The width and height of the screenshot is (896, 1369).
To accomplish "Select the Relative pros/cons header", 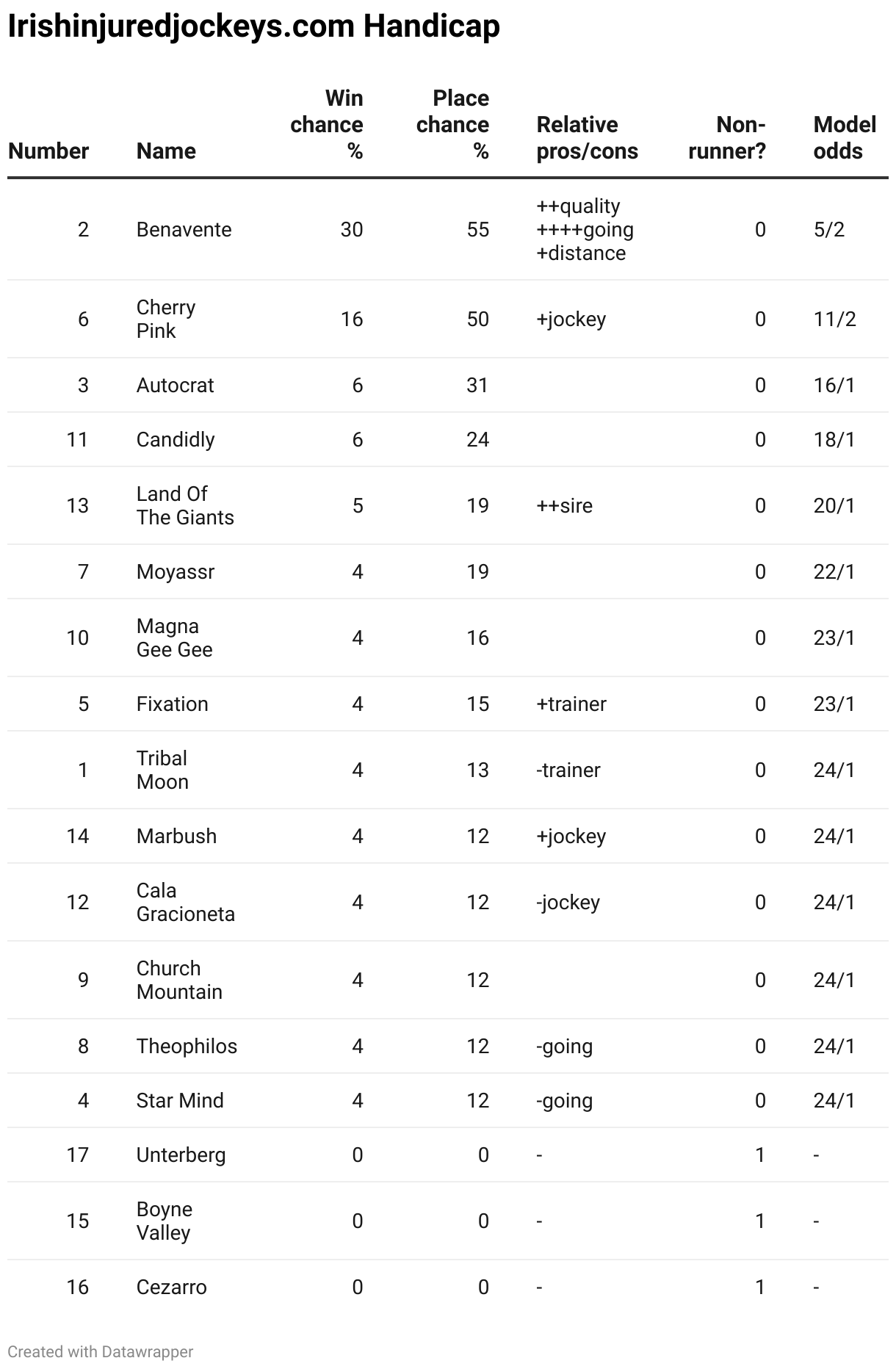I will 588,137.
